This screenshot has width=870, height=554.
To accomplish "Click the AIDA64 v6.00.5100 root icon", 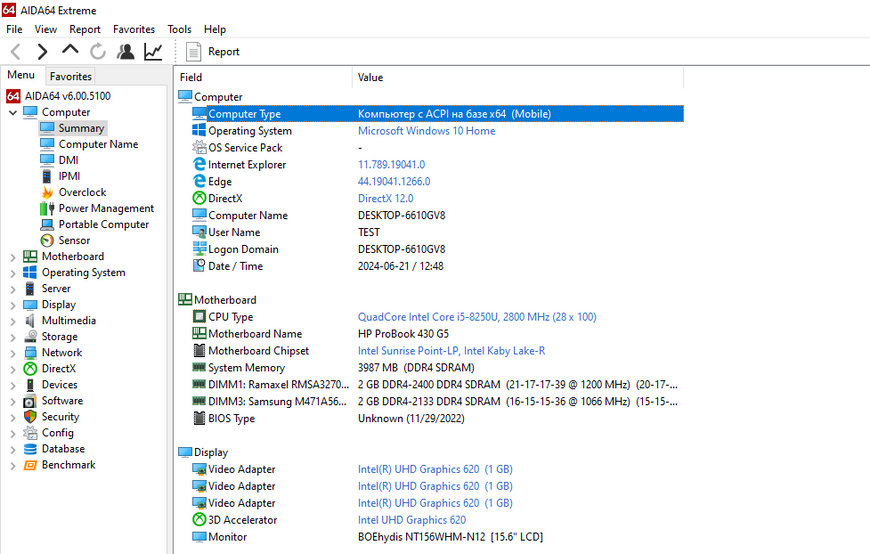I will (x=13, y=96).
